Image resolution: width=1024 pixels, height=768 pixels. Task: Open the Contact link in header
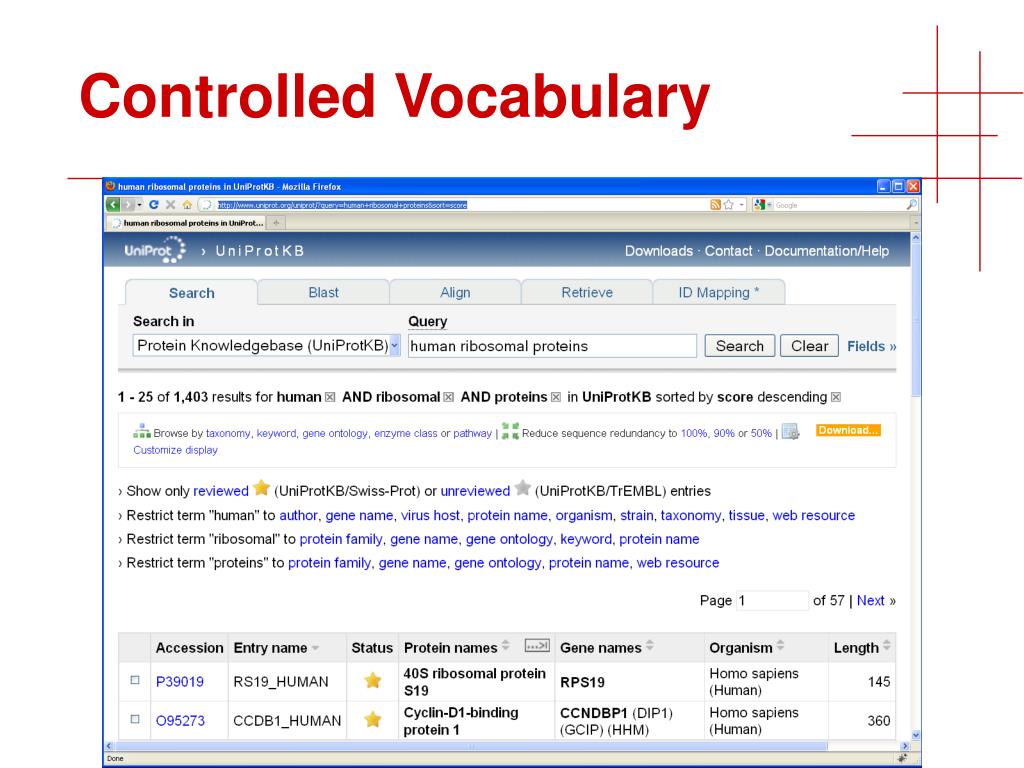coord(728,251)
